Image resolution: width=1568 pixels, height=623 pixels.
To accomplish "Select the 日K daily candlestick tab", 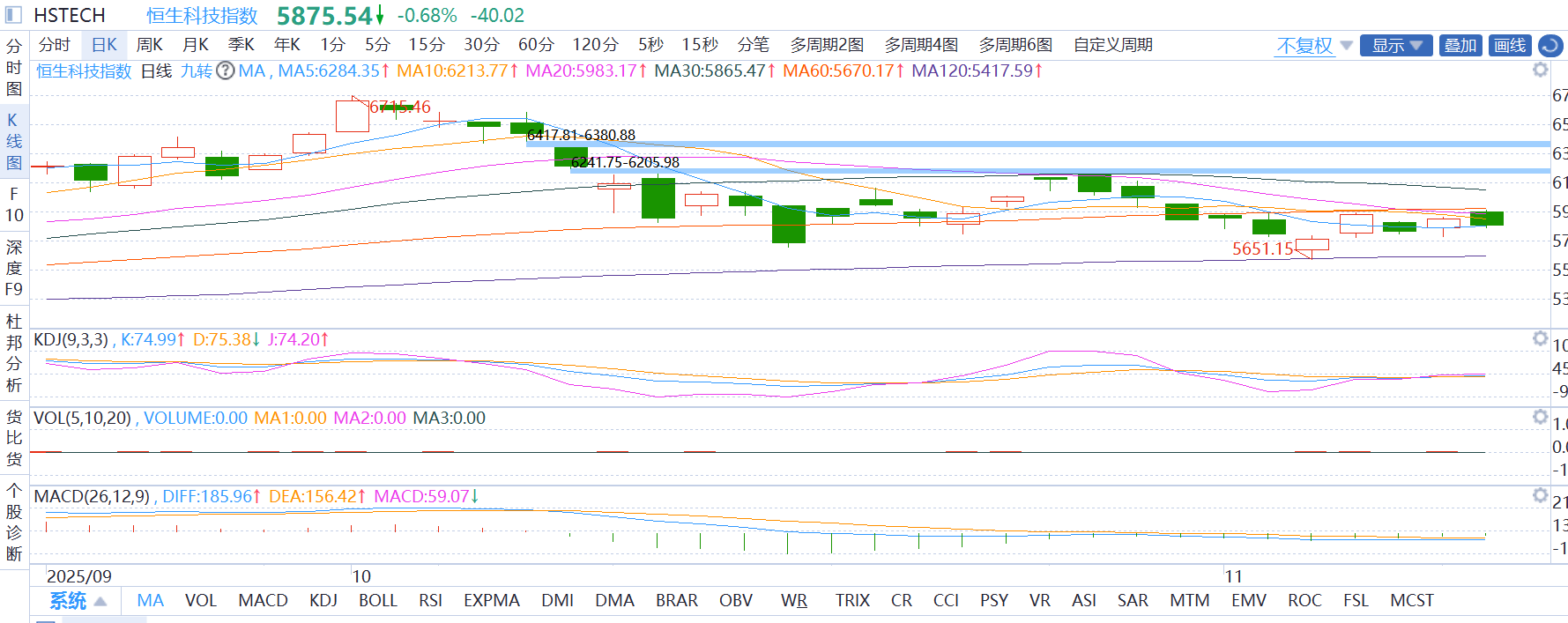I will point(104,45).
